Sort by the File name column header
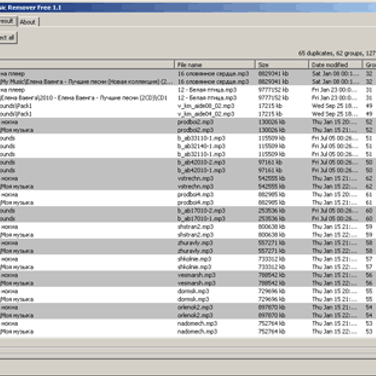This screenshot has height=376, width=376. coord(214,65)
